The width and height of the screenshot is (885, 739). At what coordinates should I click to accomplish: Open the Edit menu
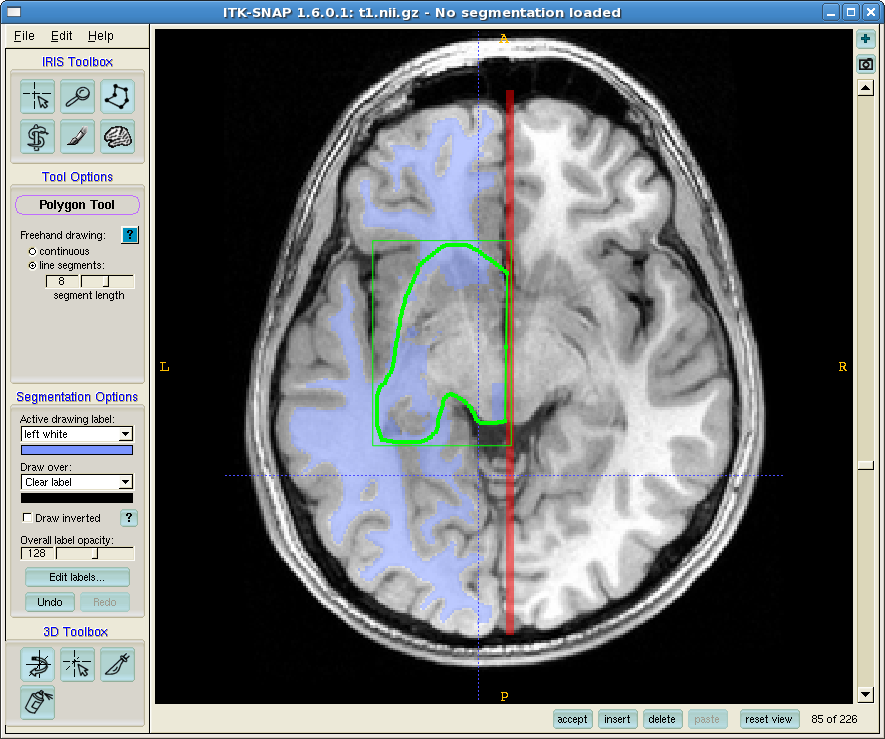click(62, 36)
